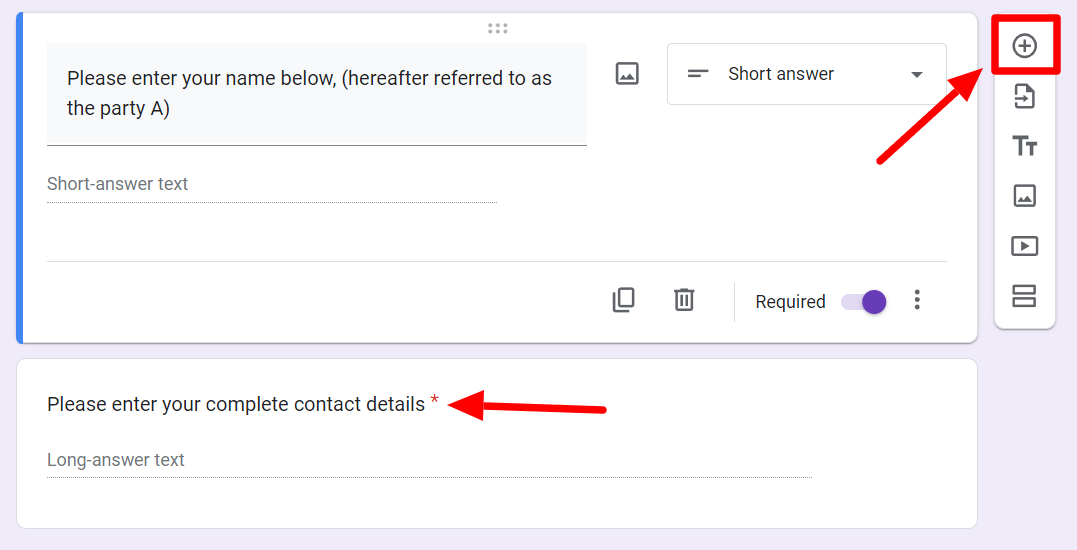Open the Short answer type dropdown

pos(806,74)
